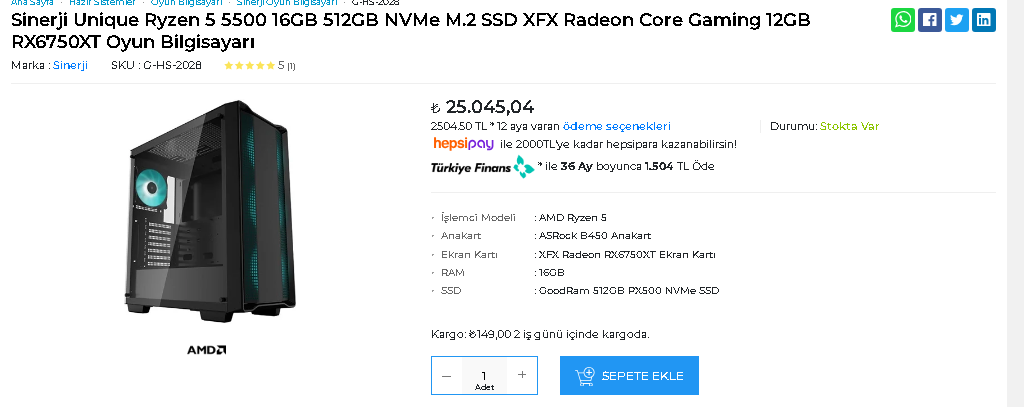Share product on Facebook
Viewport: 1024px width, 407px height.
click(930, 20)
